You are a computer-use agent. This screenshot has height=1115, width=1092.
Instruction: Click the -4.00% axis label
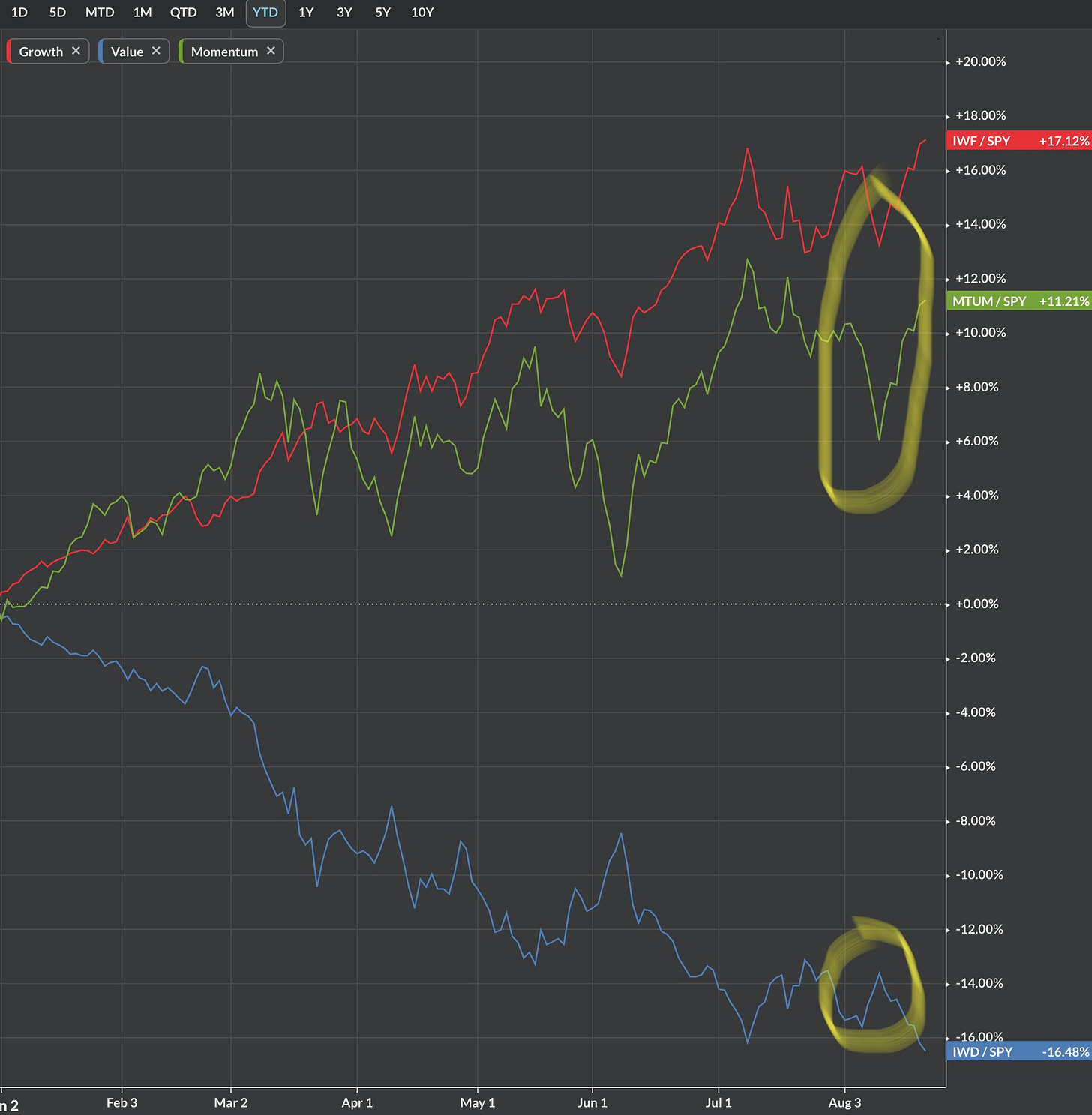[x=976, y=712]
